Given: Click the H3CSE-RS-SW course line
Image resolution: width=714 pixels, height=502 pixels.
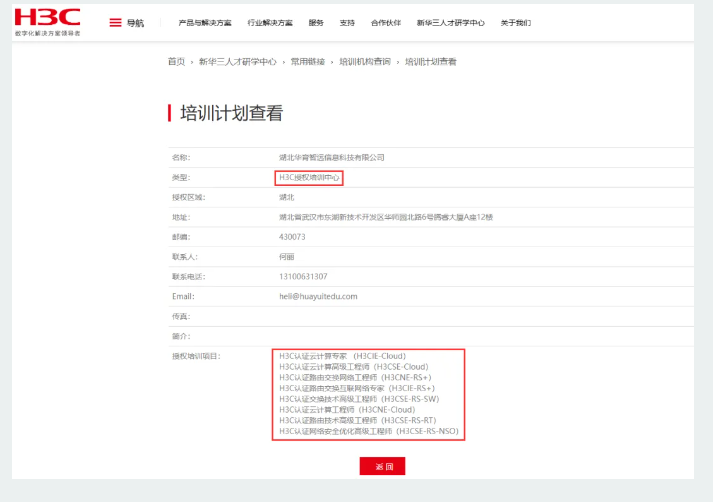Looking at the screenshot, I should [x=359, y=399].
